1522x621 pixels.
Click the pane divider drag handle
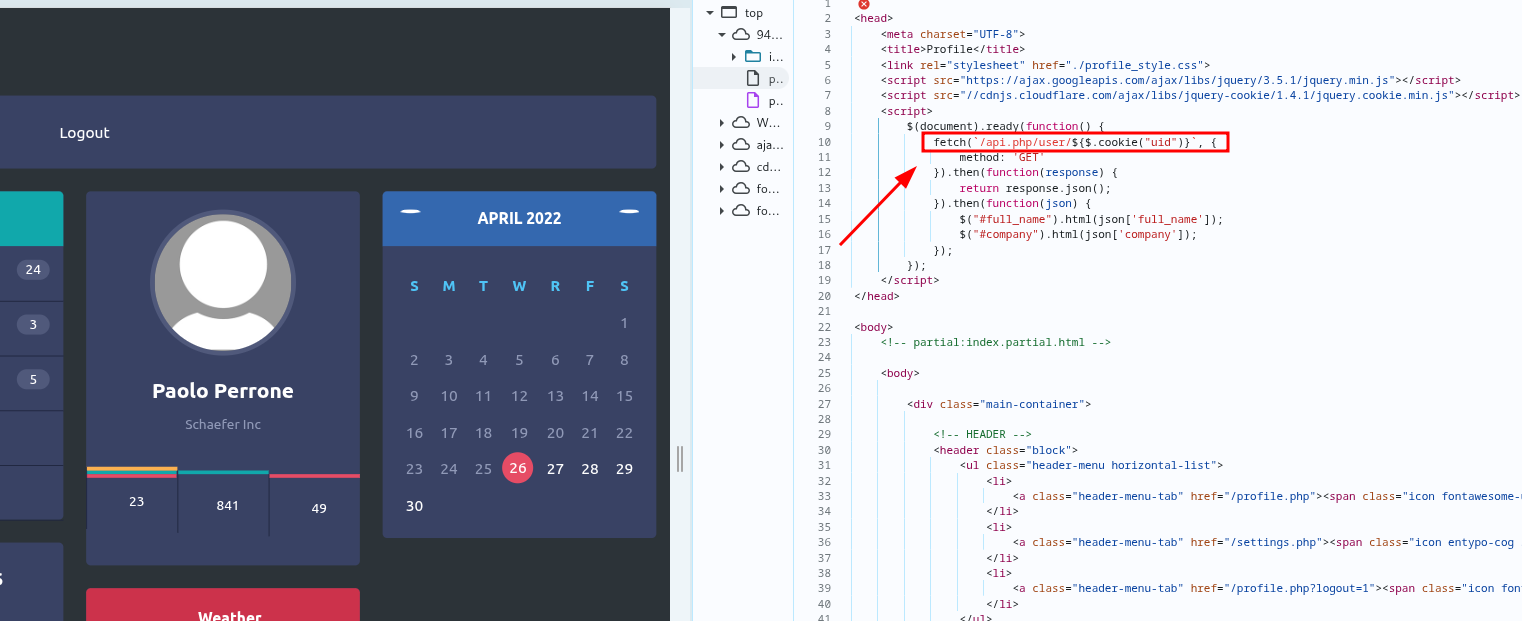coord(680,459)
